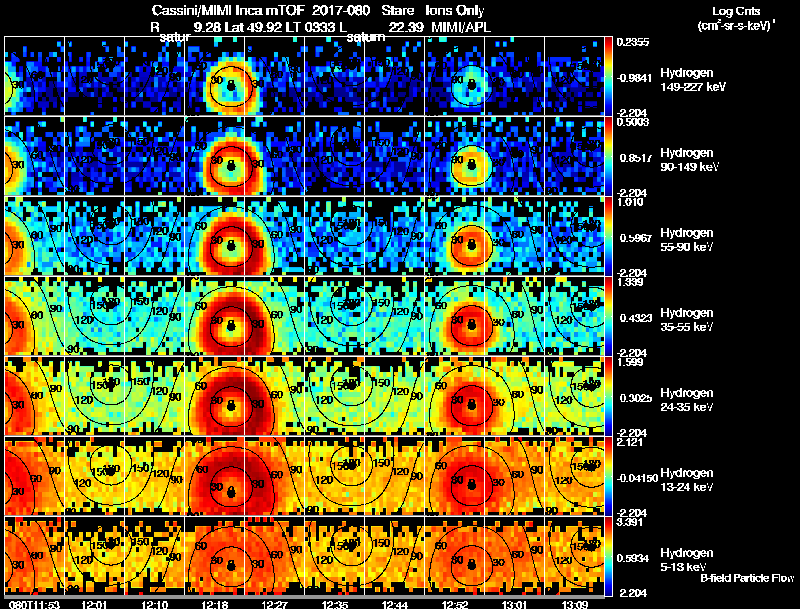This screenshot has width=800, height=609.
Task: Click the "Hydrogen 90-149 keV" row label
Action: [x=690, y=160]
